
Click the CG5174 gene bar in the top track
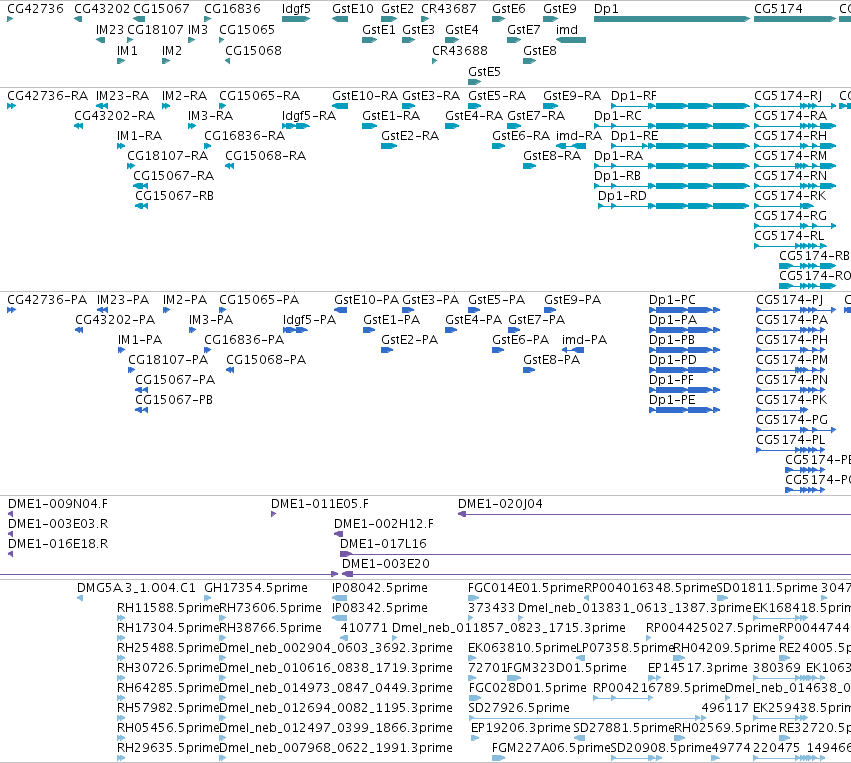pyautogui.click(x=795, y=19)
